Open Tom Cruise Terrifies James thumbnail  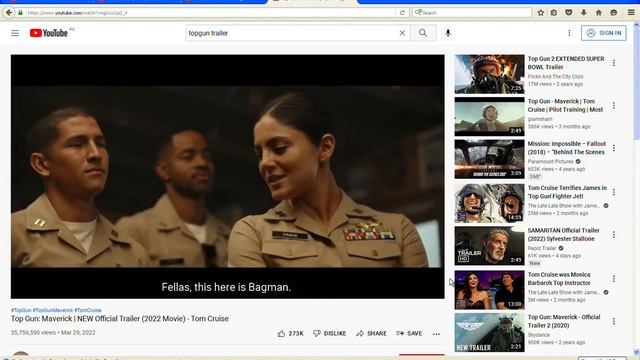[489, 203]
